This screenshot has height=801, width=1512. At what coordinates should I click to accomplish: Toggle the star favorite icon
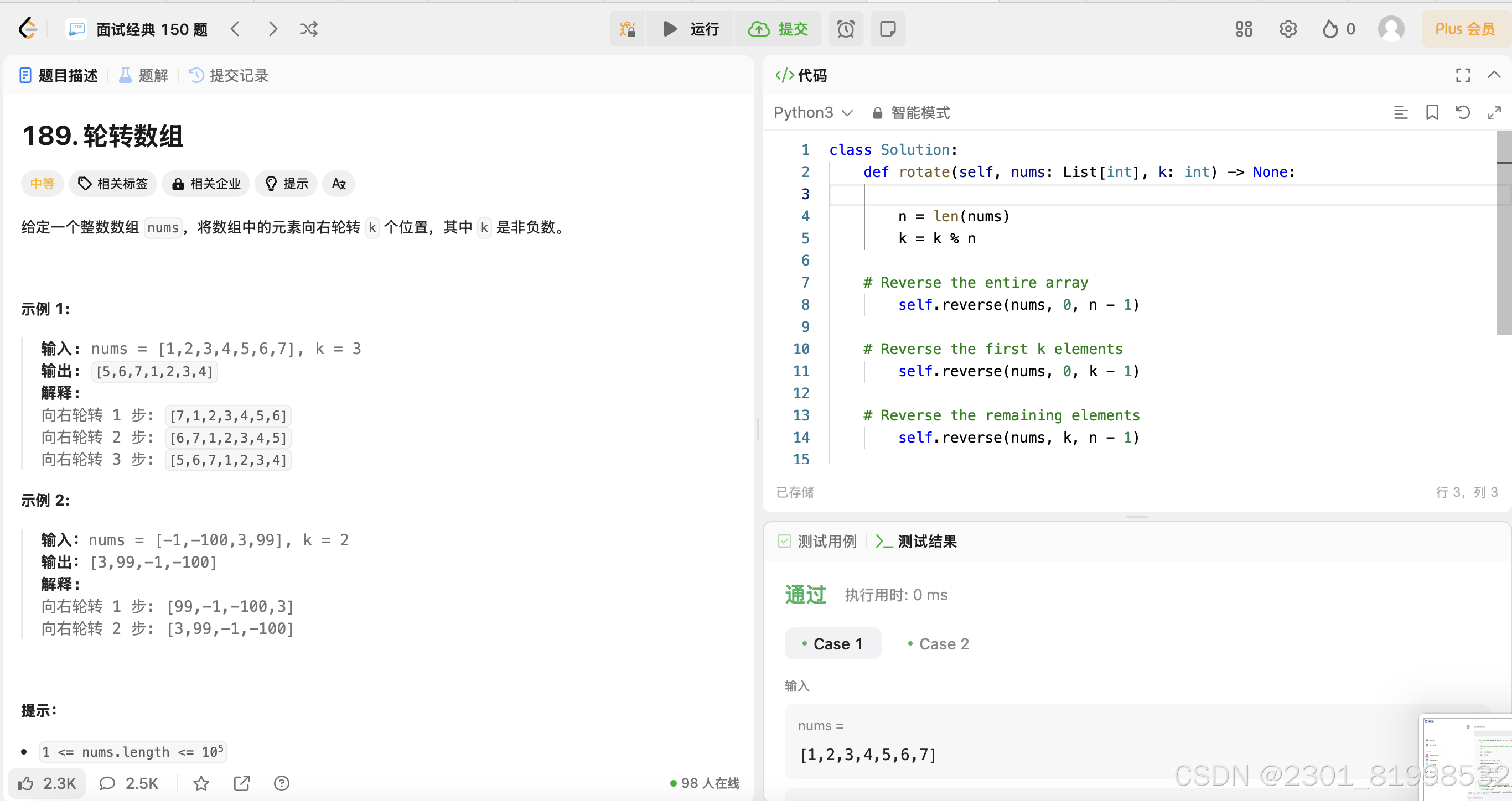(201, 783)
